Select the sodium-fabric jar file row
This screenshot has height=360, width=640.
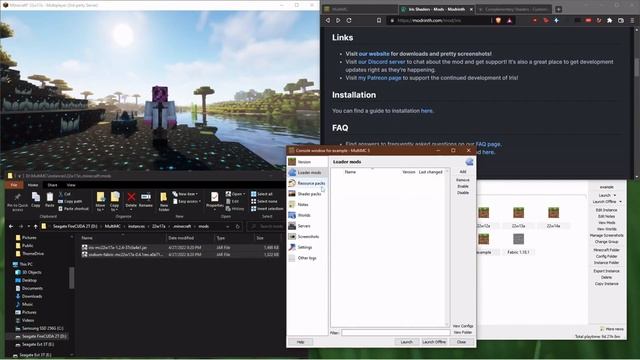pos(181,254)
